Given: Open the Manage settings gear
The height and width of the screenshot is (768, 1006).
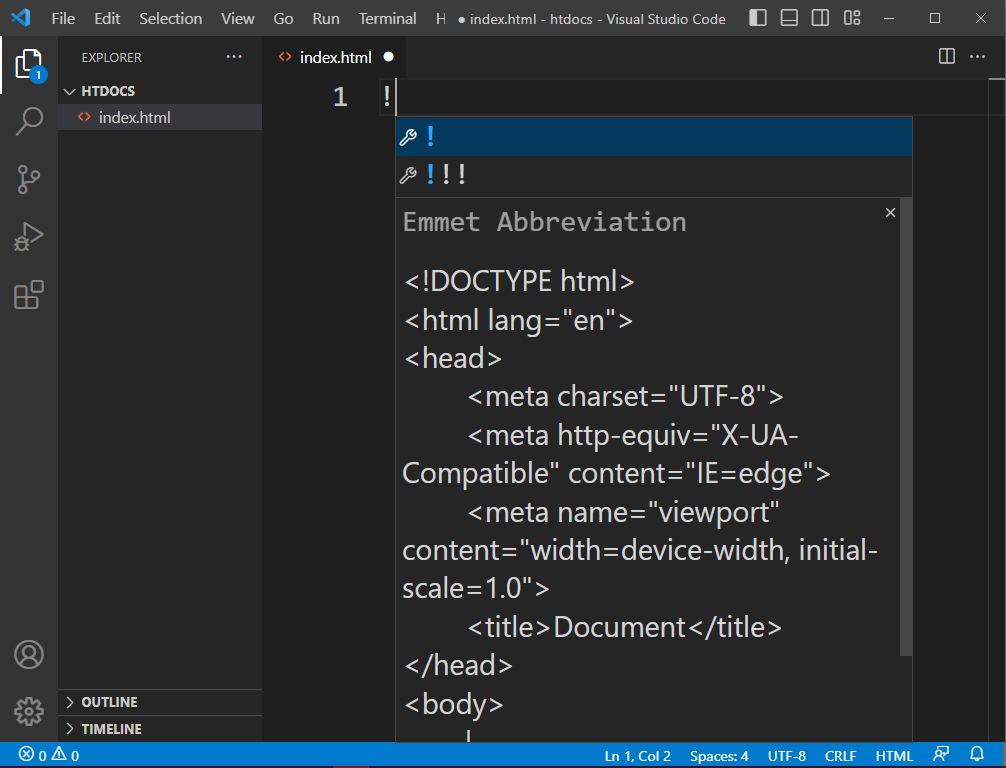Looking at the screenshot, I should (29, 712).
